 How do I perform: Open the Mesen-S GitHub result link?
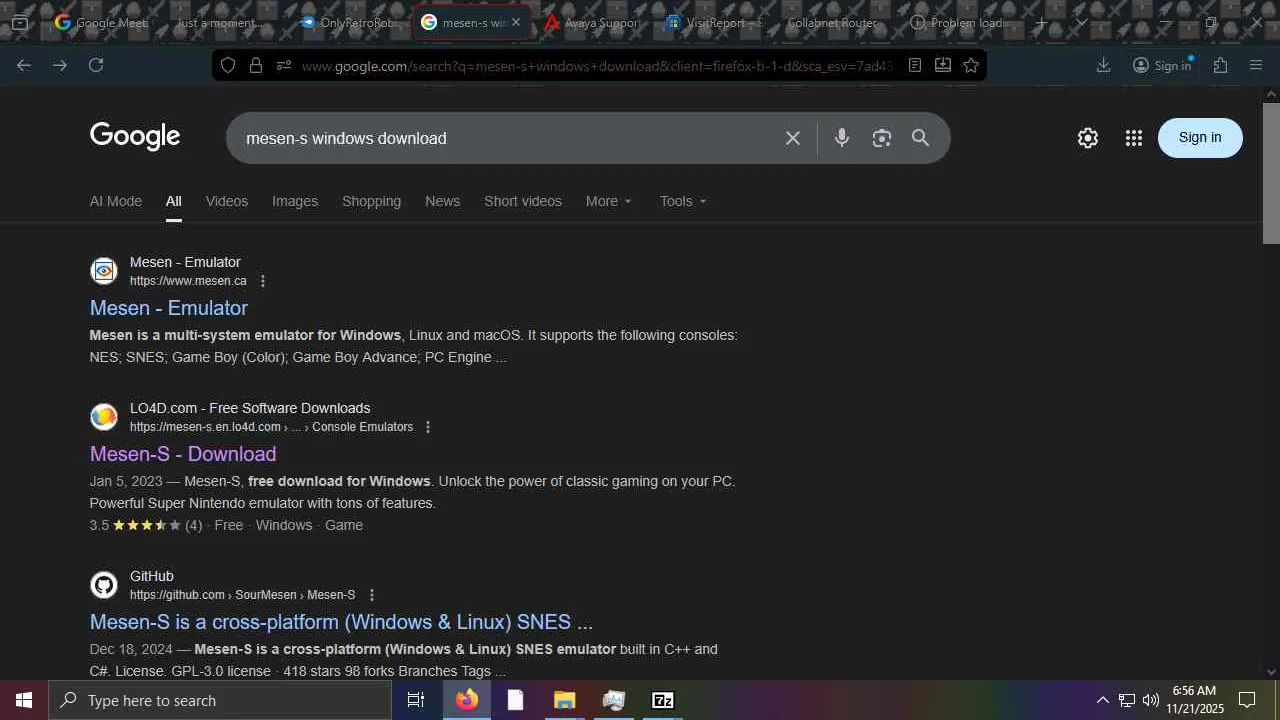tap(341, 622)
